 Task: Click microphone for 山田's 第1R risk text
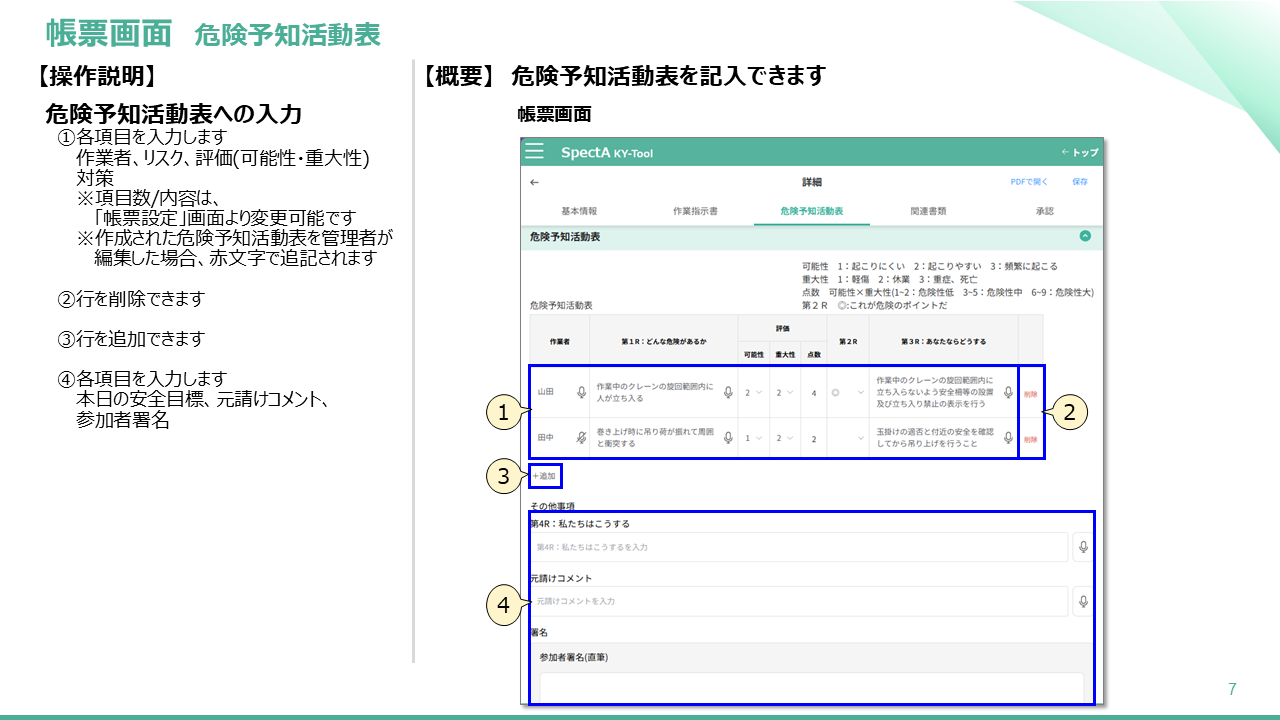(x=727, y=393)
